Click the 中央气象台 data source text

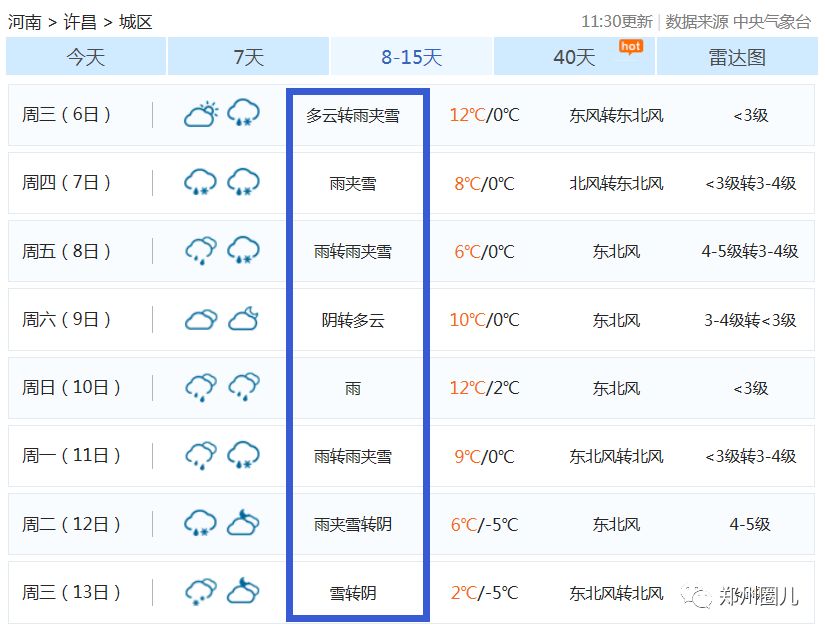(772, 22)
